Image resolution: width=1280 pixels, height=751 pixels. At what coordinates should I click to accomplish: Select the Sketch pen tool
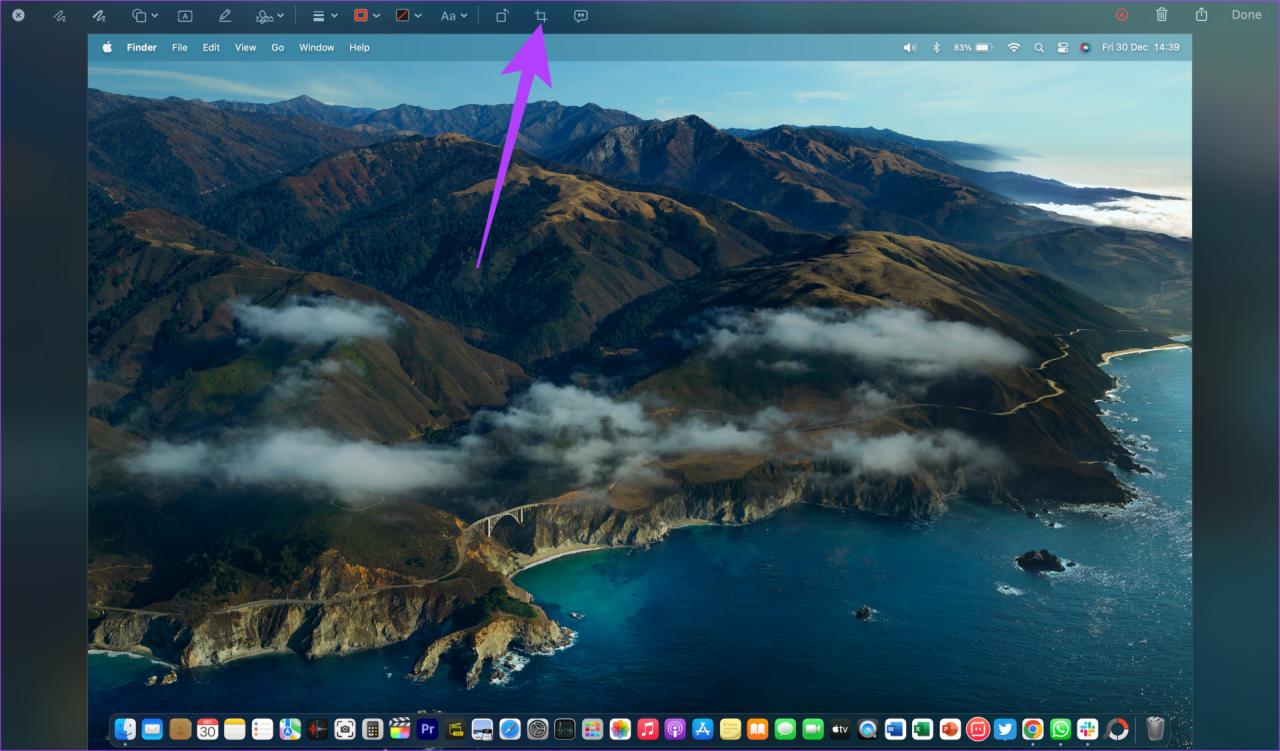pyautogui.click(x=60, y=16)
